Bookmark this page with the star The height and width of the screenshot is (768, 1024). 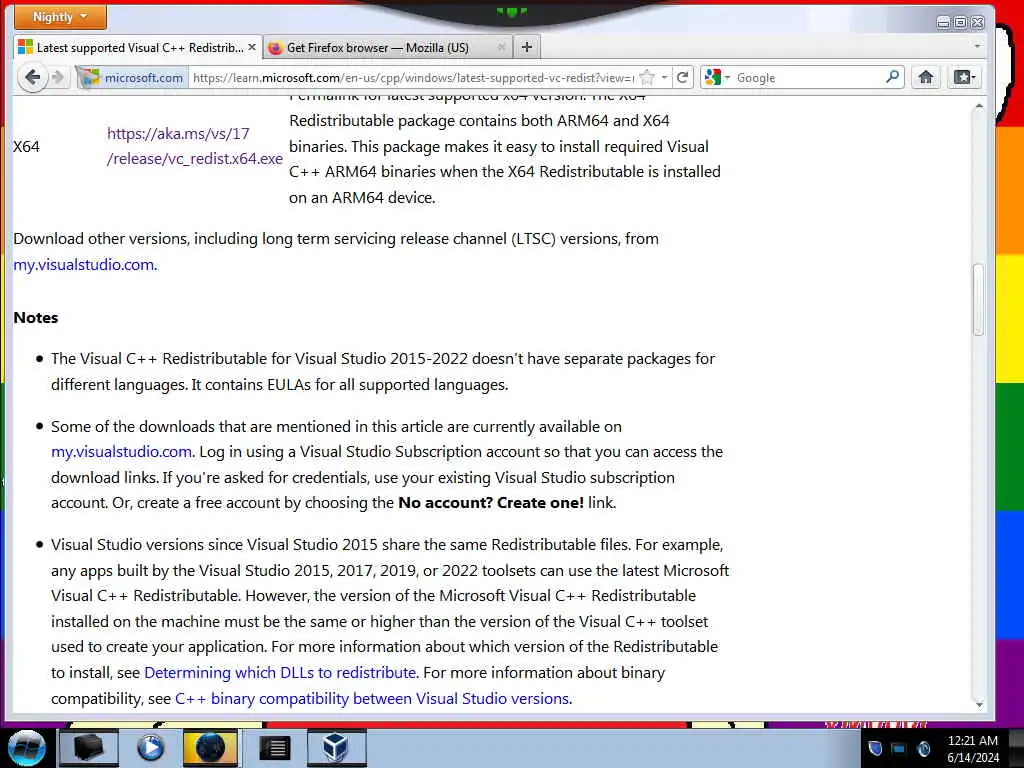coord(647,78)
